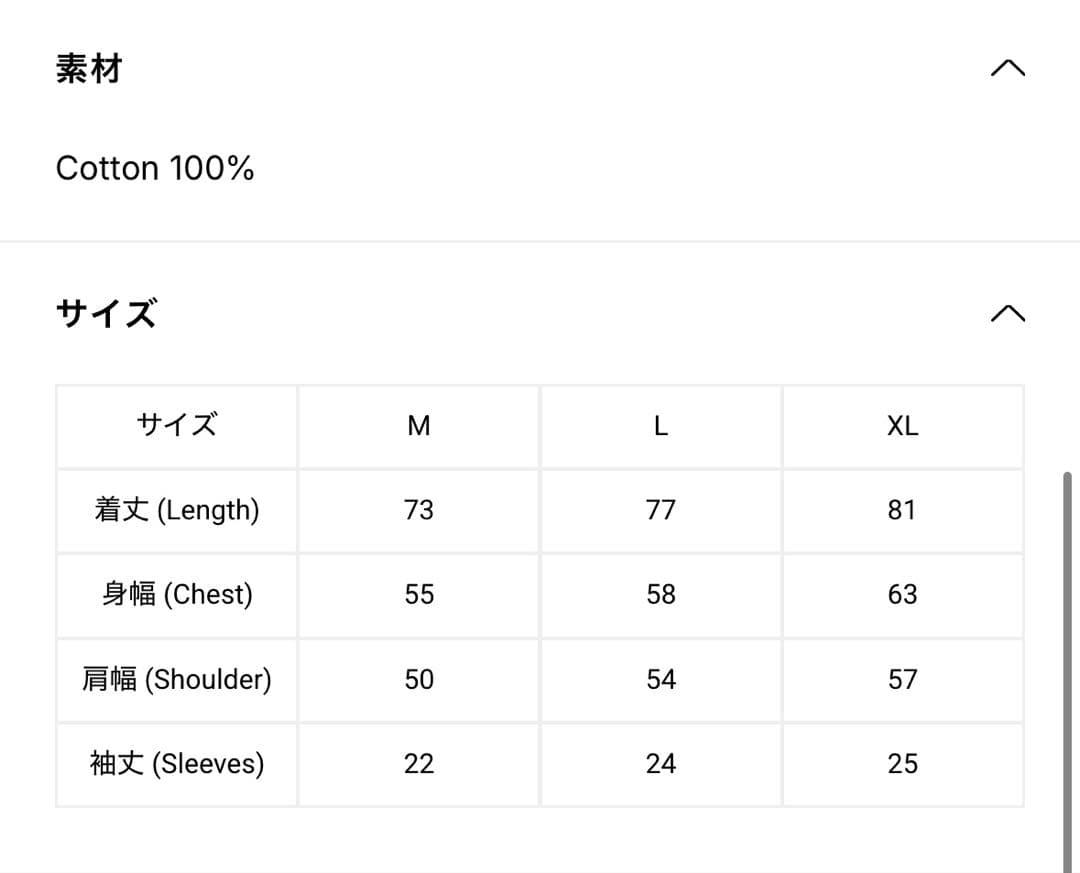Screen dimensions: 1080x873
Task: Click the Cotton 100% material text
Action: [155, 168]
